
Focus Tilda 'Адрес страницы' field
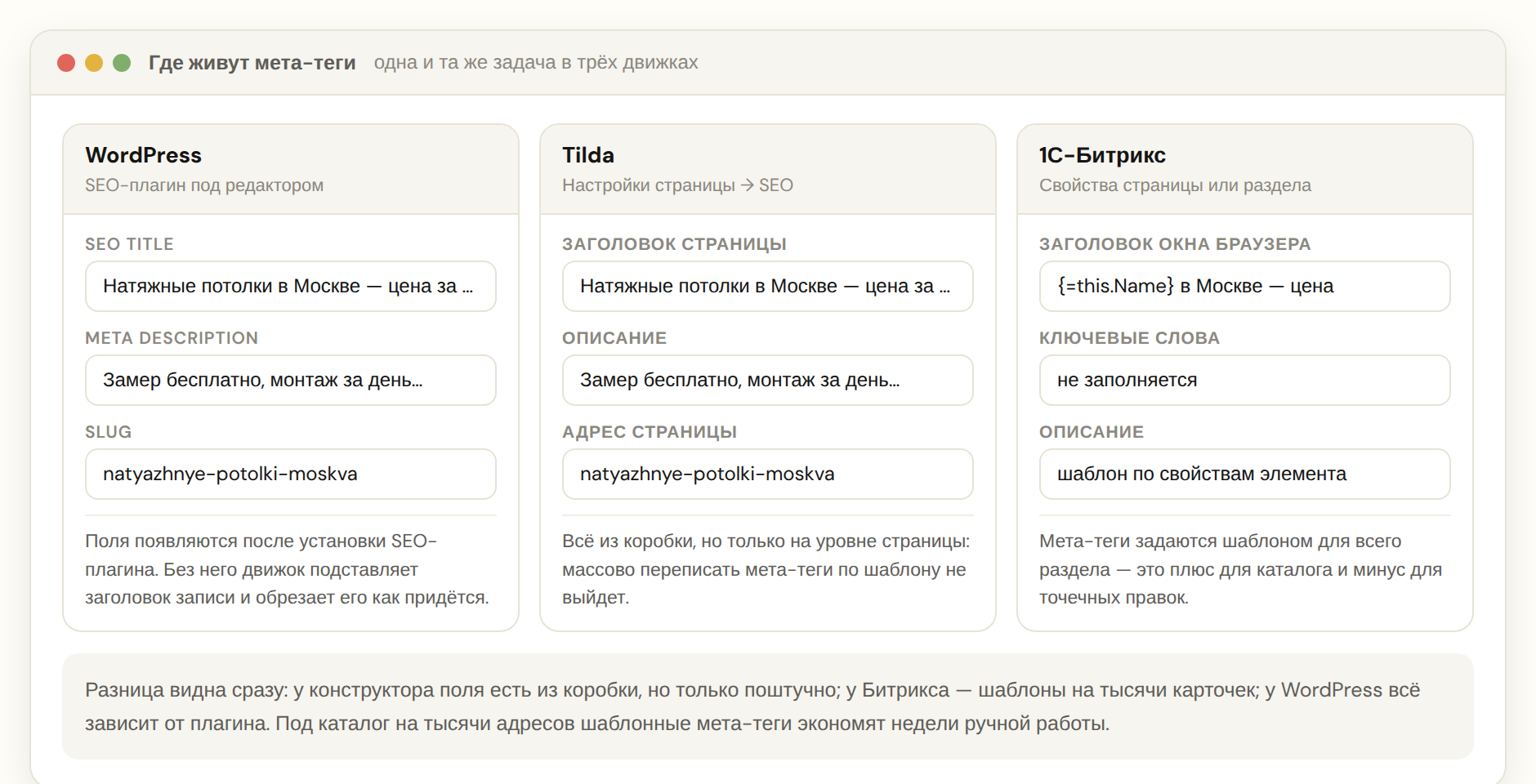pyautogui.click(x=768, y=474)
